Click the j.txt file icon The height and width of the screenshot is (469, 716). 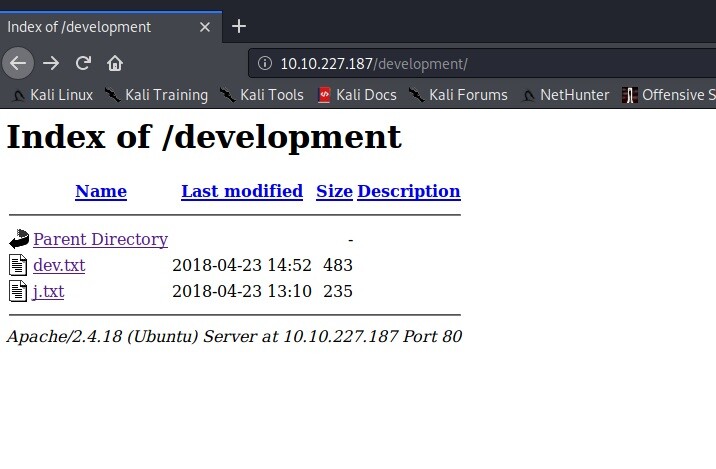click(x=19, y=291)
